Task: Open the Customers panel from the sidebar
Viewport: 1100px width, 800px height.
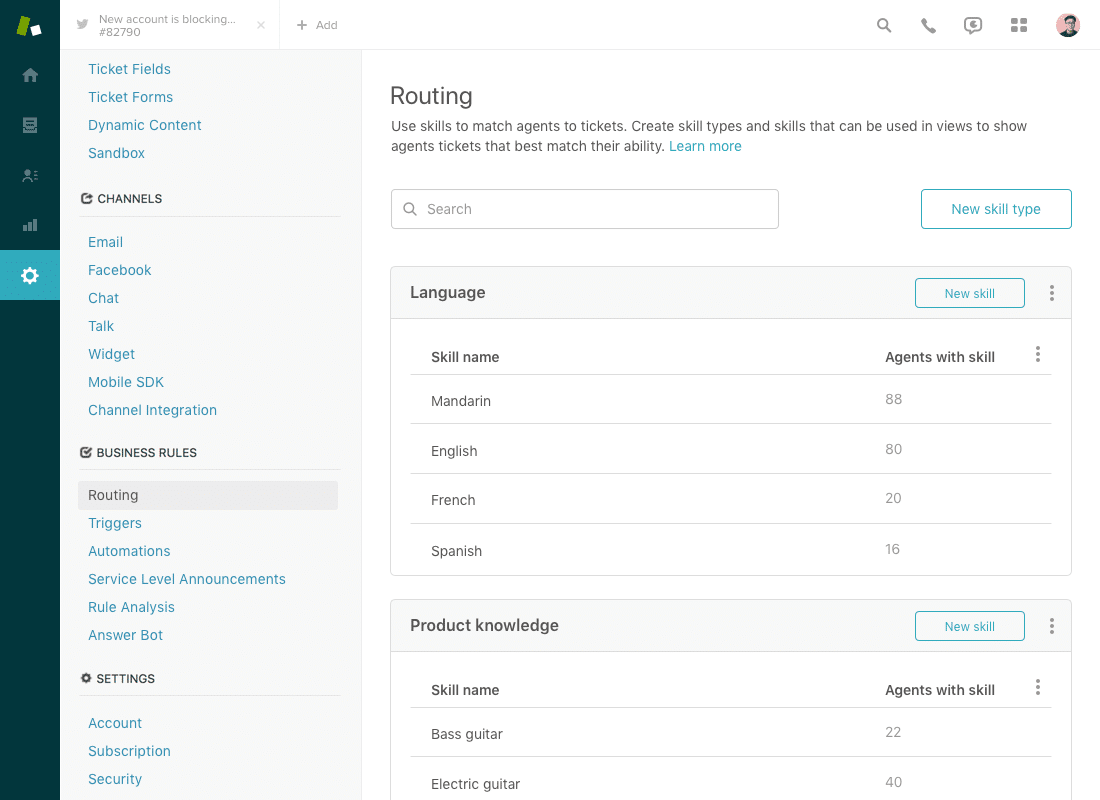Action: 30,175
